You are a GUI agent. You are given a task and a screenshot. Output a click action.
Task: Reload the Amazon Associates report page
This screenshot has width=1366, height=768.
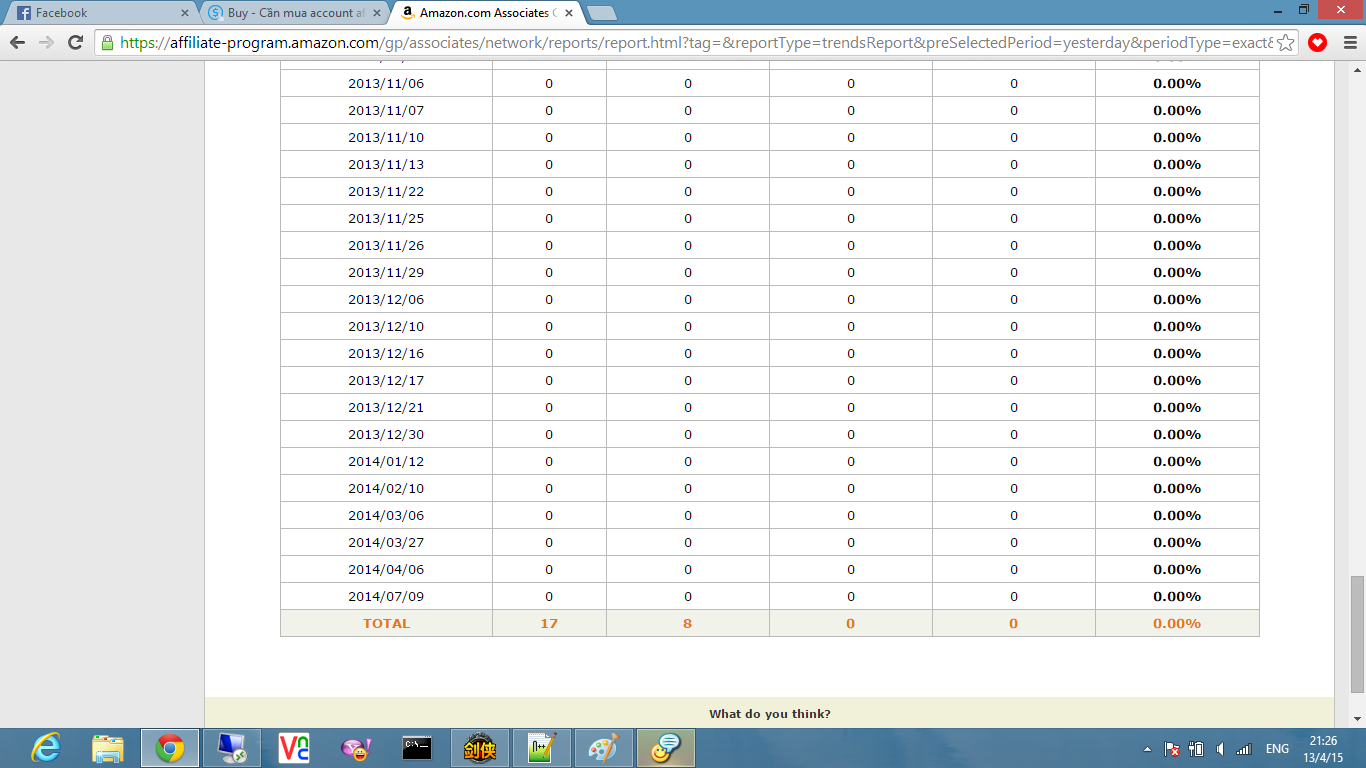(75, 43)
